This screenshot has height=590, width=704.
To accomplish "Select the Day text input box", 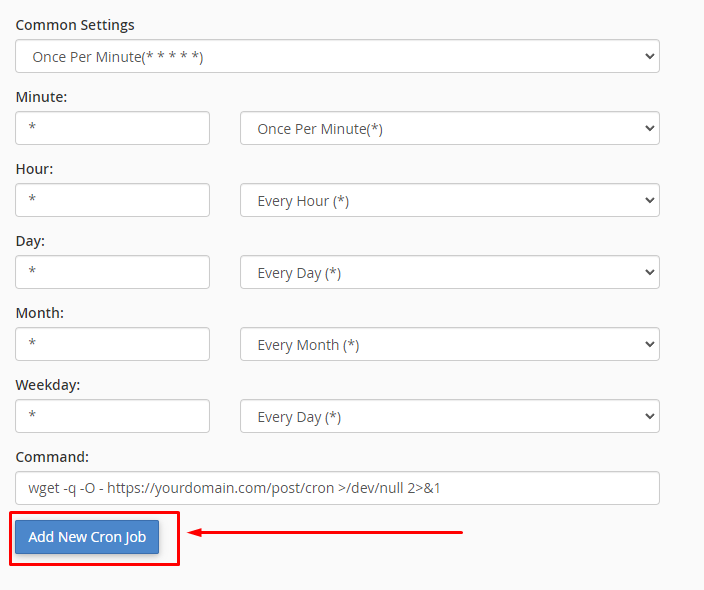I will [113, 273].
